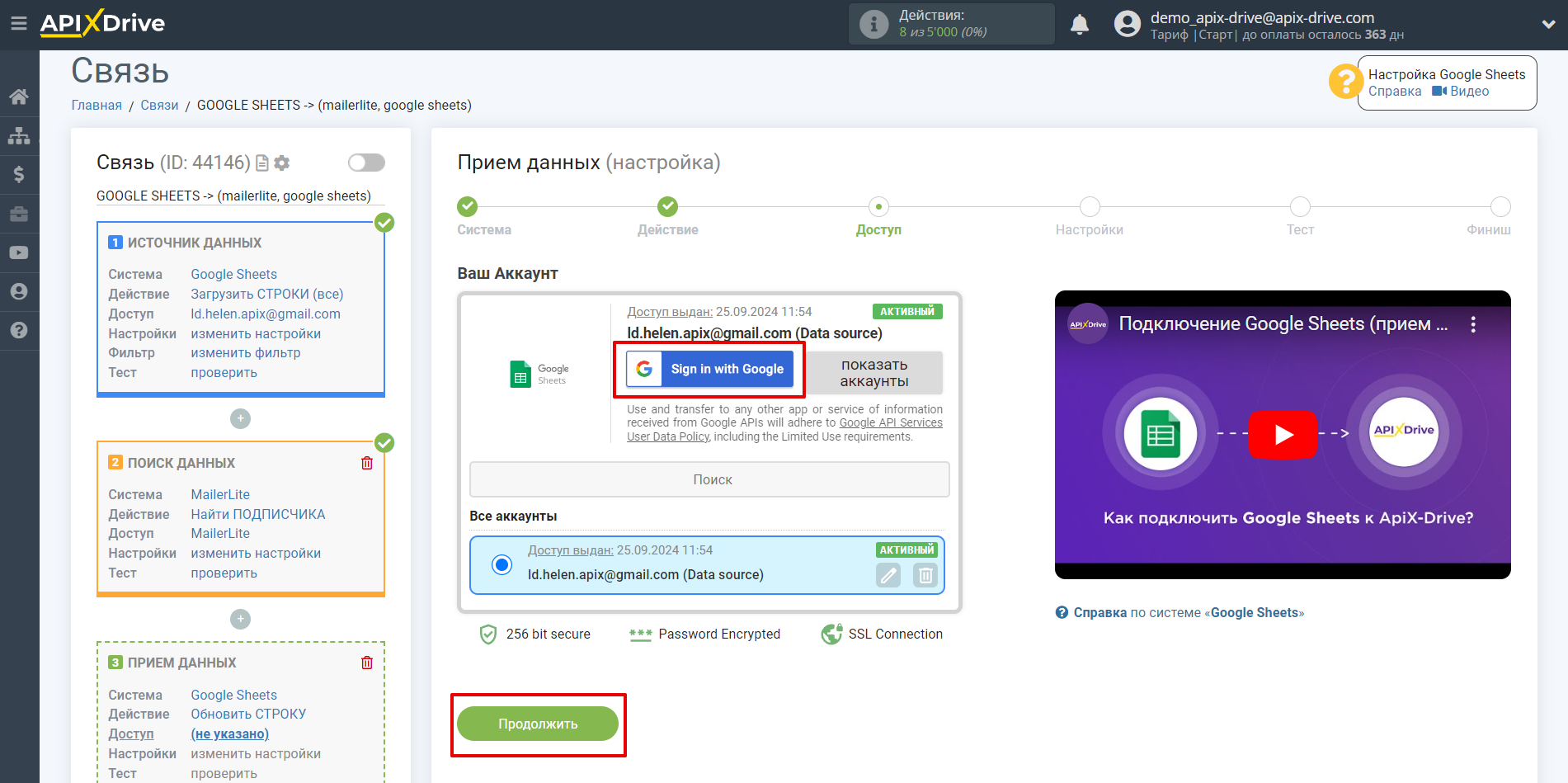Click (не указано) access link

coord(230,733)
